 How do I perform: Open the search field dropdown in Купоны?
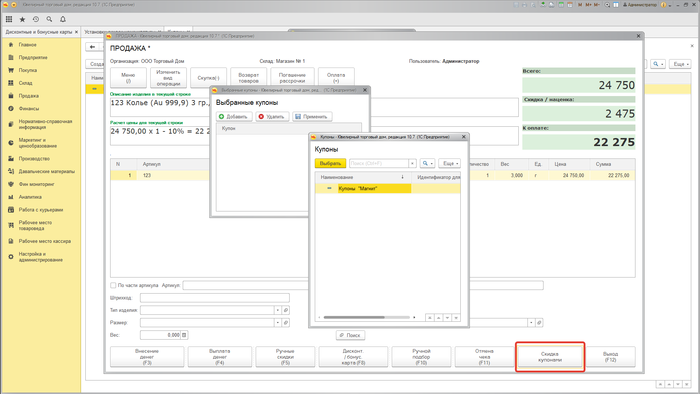(x=412, y=163)
